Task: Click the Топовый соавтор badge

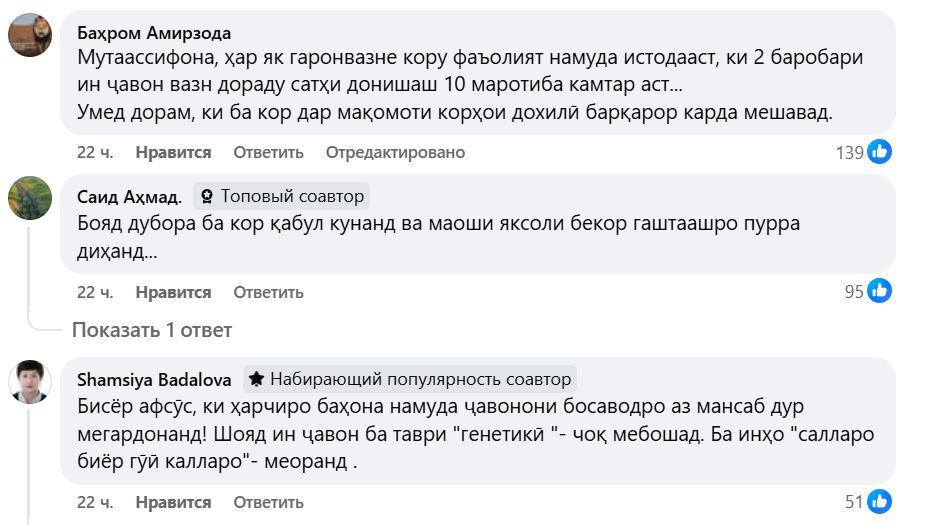Action: pos(281,196)
